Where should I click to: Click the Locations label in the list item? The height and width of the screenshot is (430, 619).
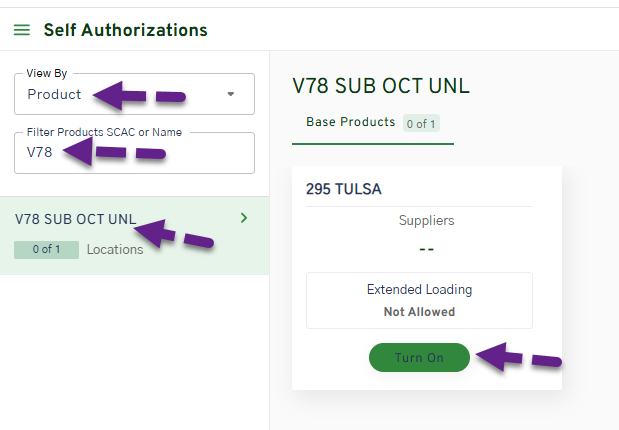coord(115,249)
